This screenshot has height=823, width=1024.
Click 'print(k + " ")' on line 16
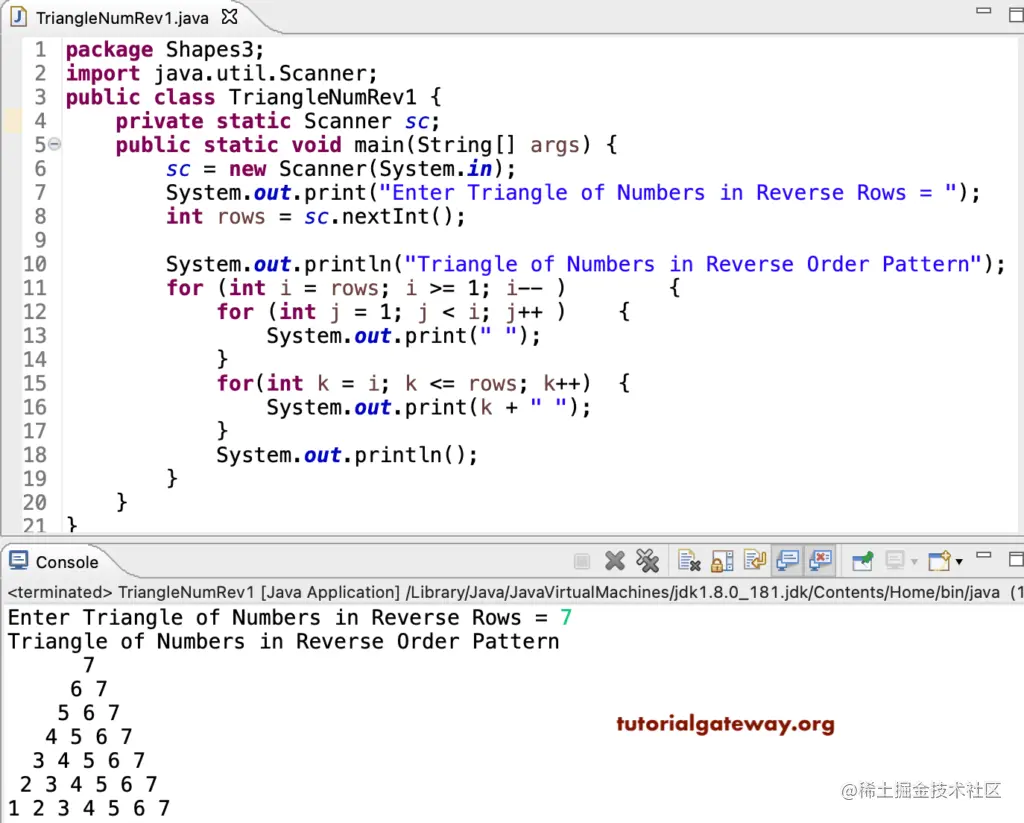tap(492, 408)
